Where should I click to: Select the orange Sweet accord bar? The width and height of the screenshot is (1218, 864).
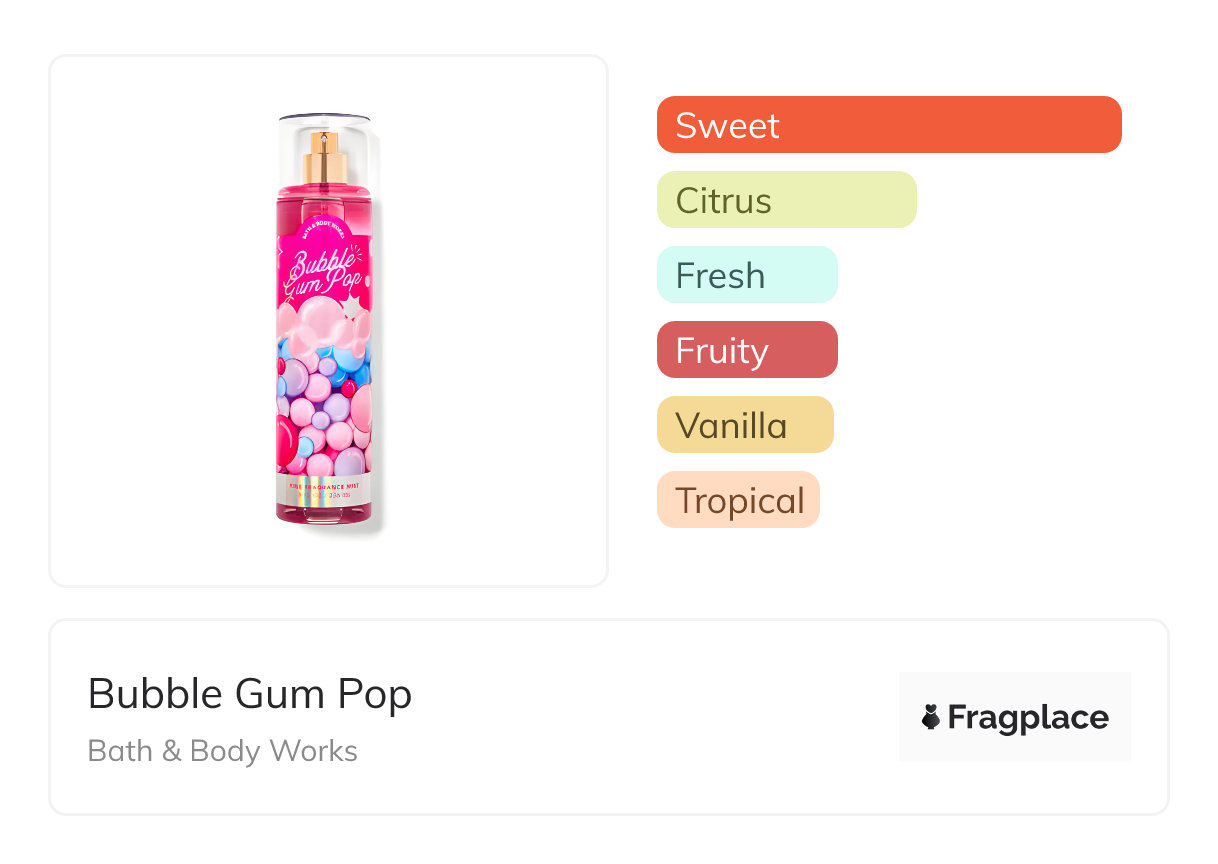coord(888,125)
